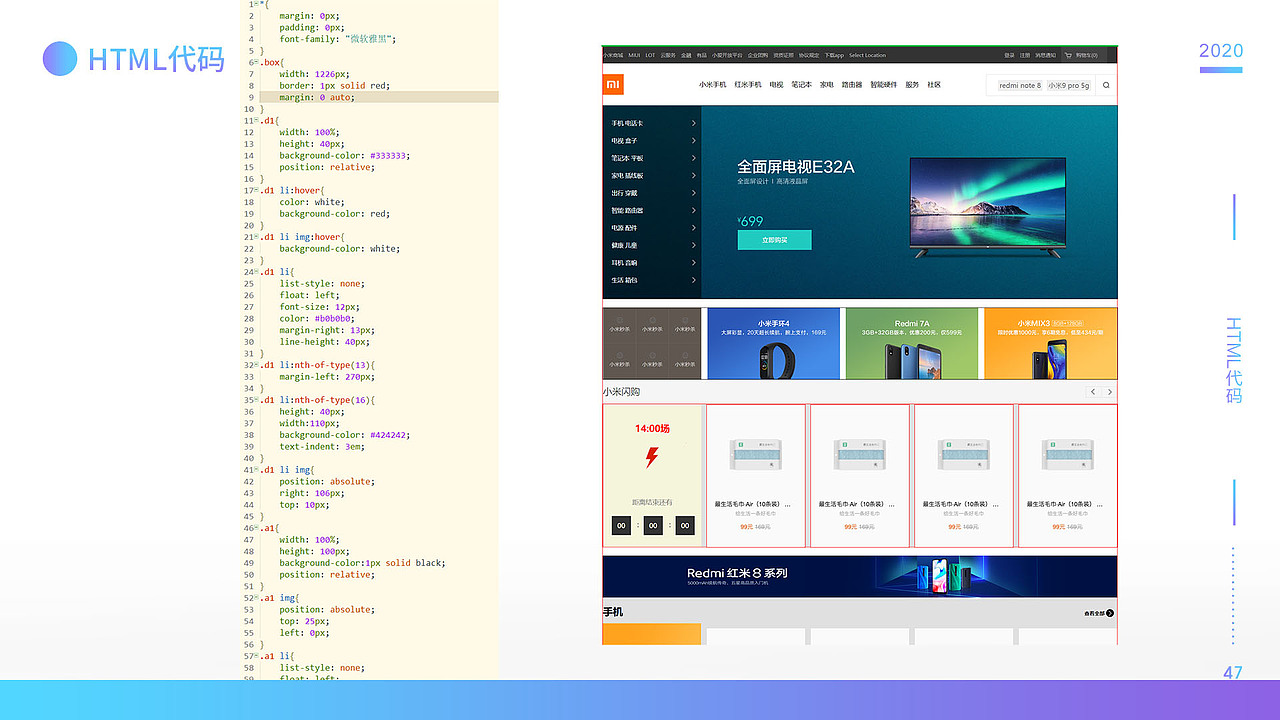Click the TV image in 全面屏电视E32A banner
1280x720 pixels.
click(987, 207)
